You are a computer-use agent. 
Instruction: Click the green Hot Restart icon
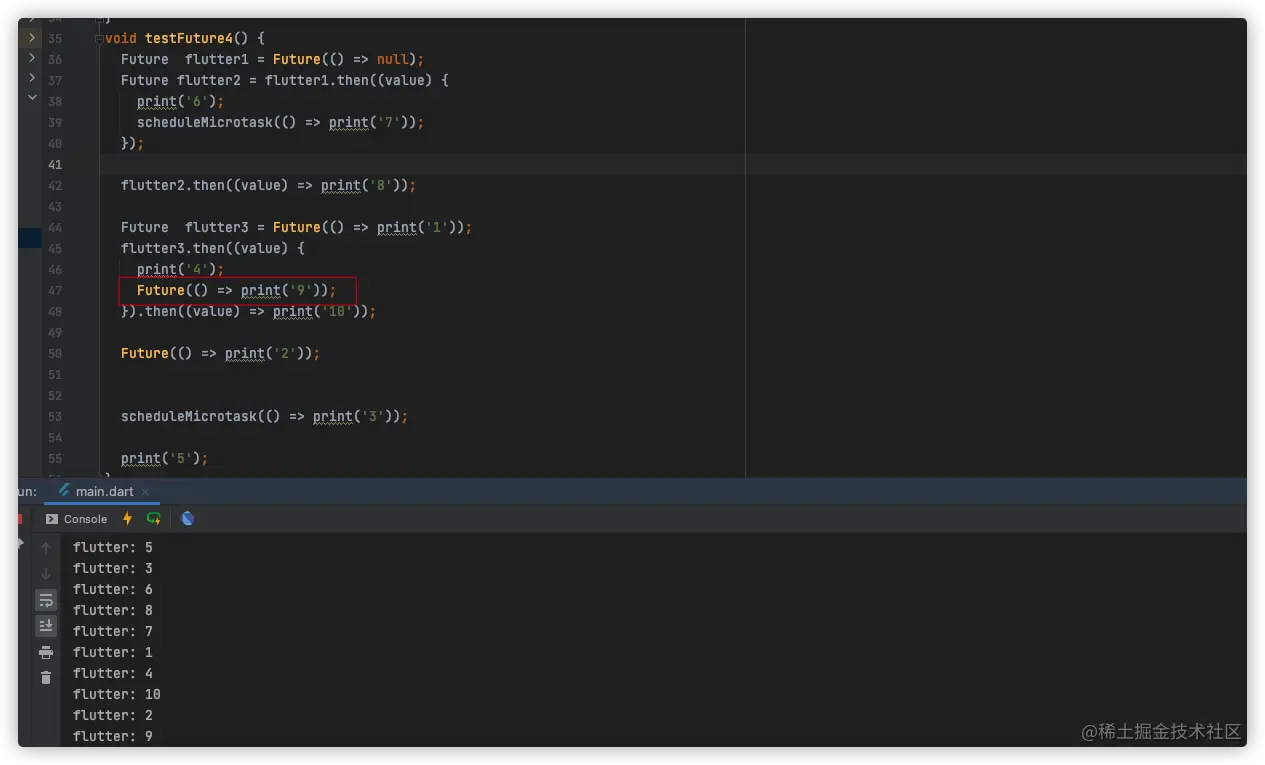click(x=154, y=518)
